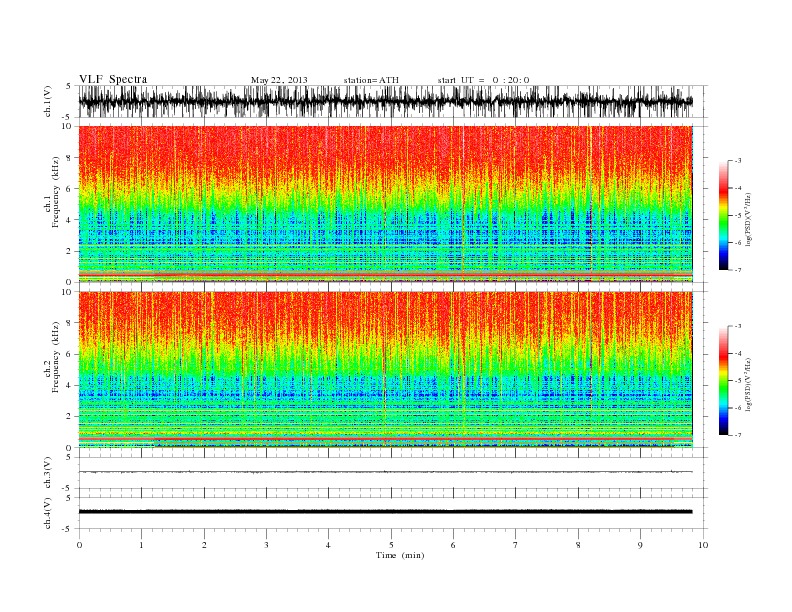792x612 pixels.
Task: Select the "ch.4(V)" axis label
Action: 48,513
